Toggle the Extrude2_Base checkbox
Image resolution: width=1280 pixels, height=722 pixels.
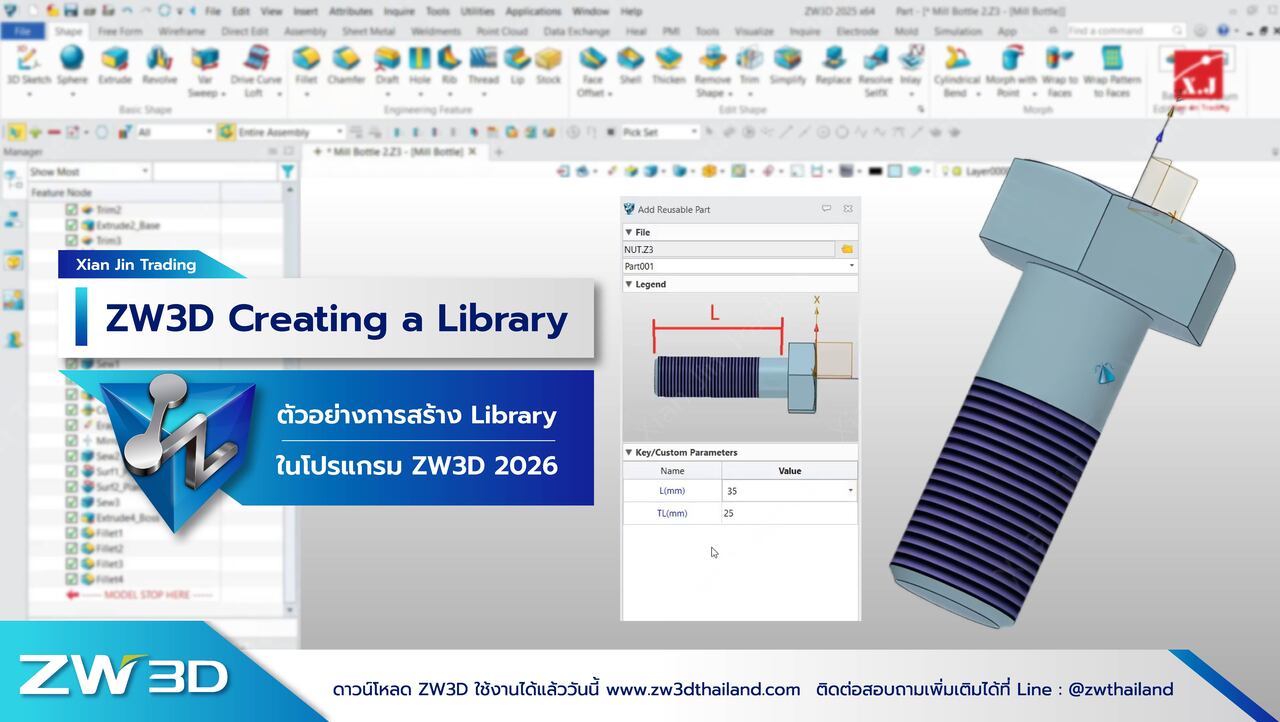tap(71, 225)
